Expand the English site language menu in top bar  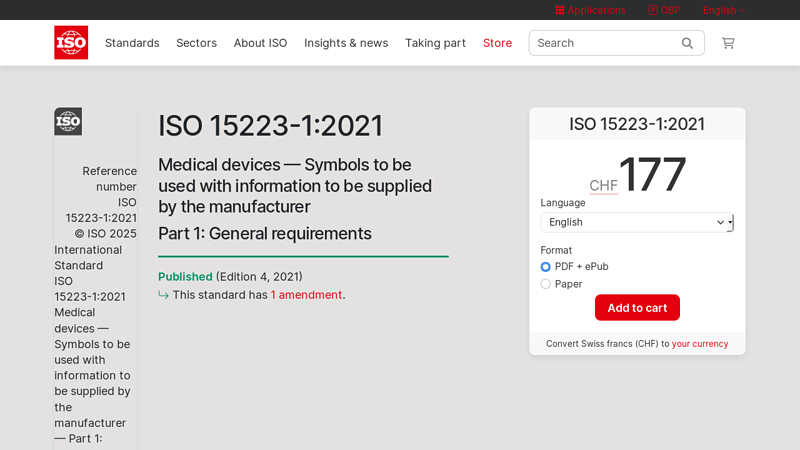724,10
